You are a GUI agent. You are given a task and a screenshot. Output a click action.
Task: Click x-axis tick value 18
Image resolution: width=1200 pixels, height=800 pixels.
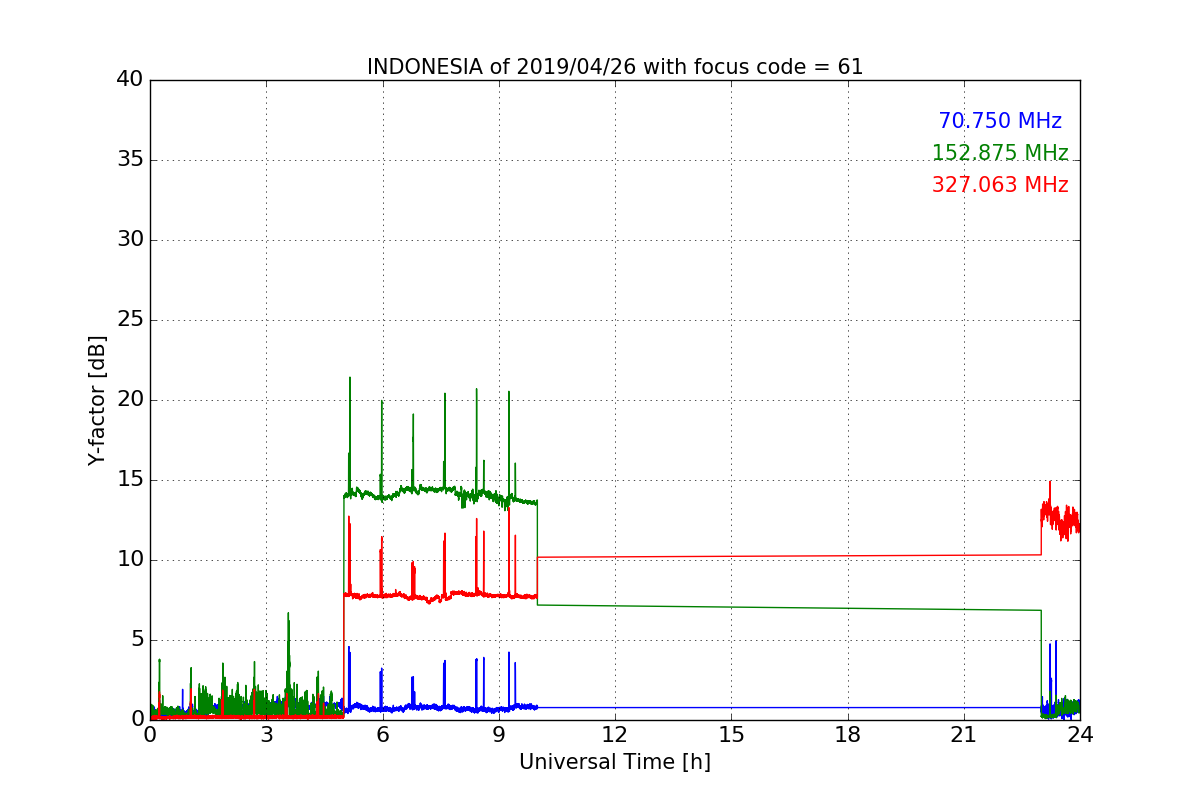[x=848, y=735]
